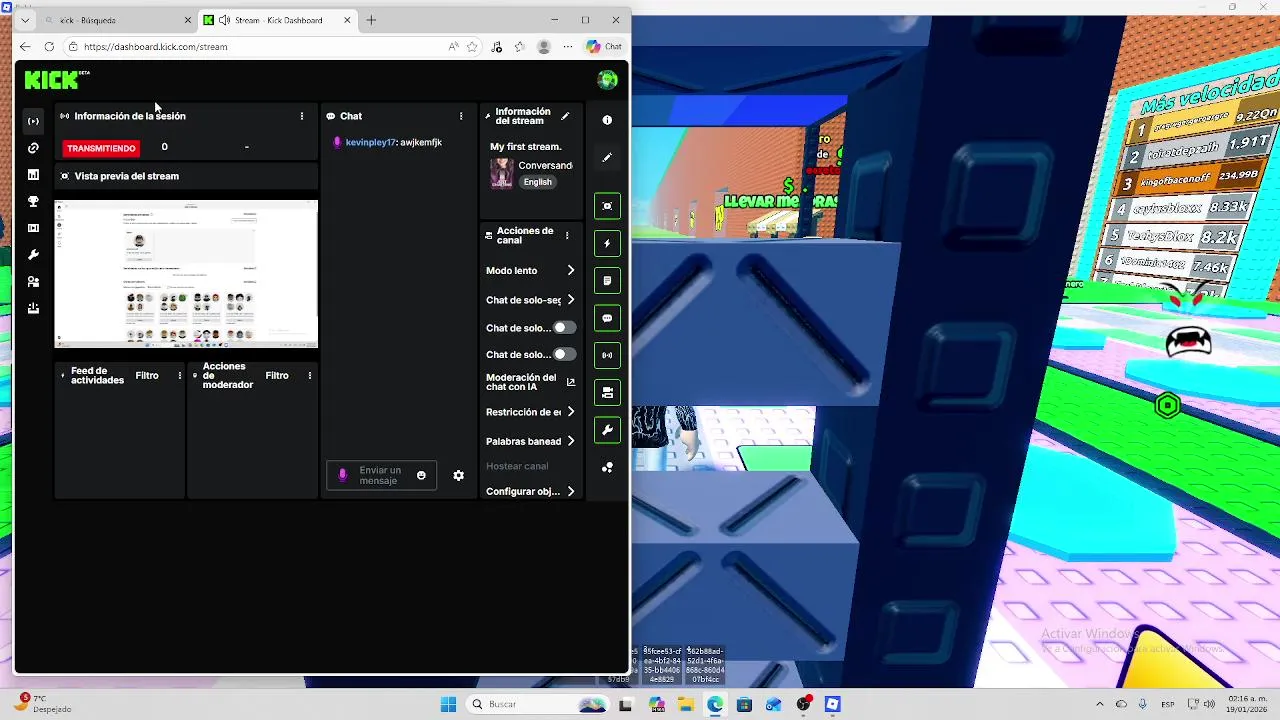The height and width of the screenshot is (720, 1280).
Task: Toggle the lightning bolt widget button
Action: point(607,243)
